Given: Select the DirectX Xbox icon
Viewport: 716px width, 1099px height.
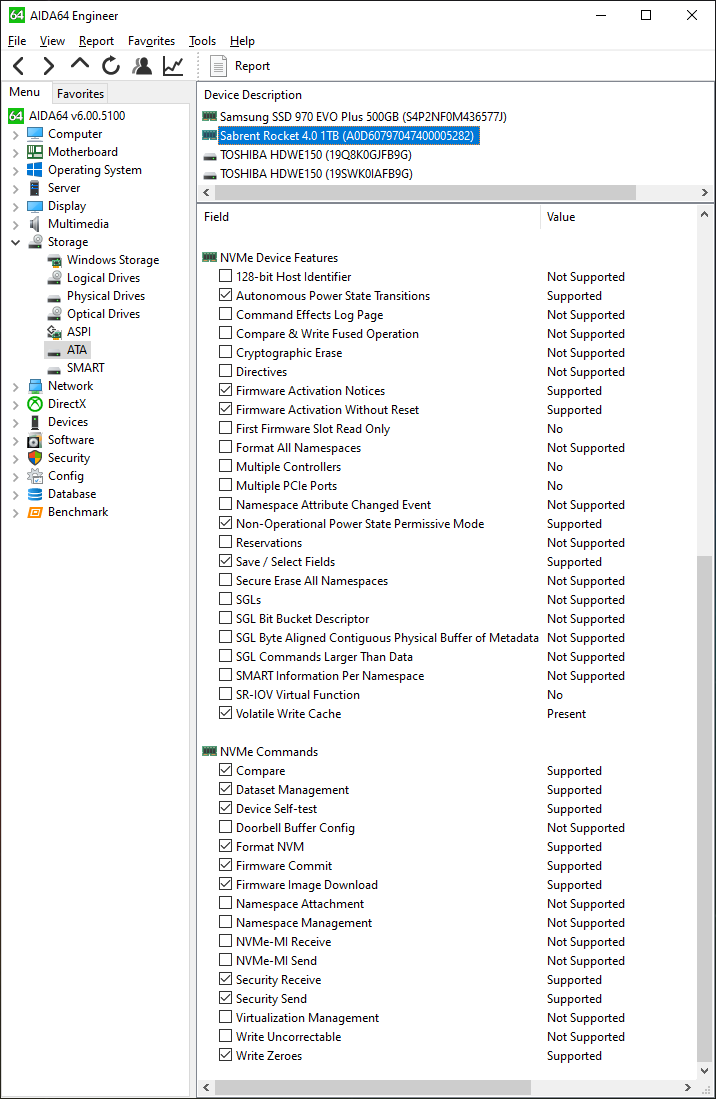Looking at the screenshot, I should pos(35,404).
